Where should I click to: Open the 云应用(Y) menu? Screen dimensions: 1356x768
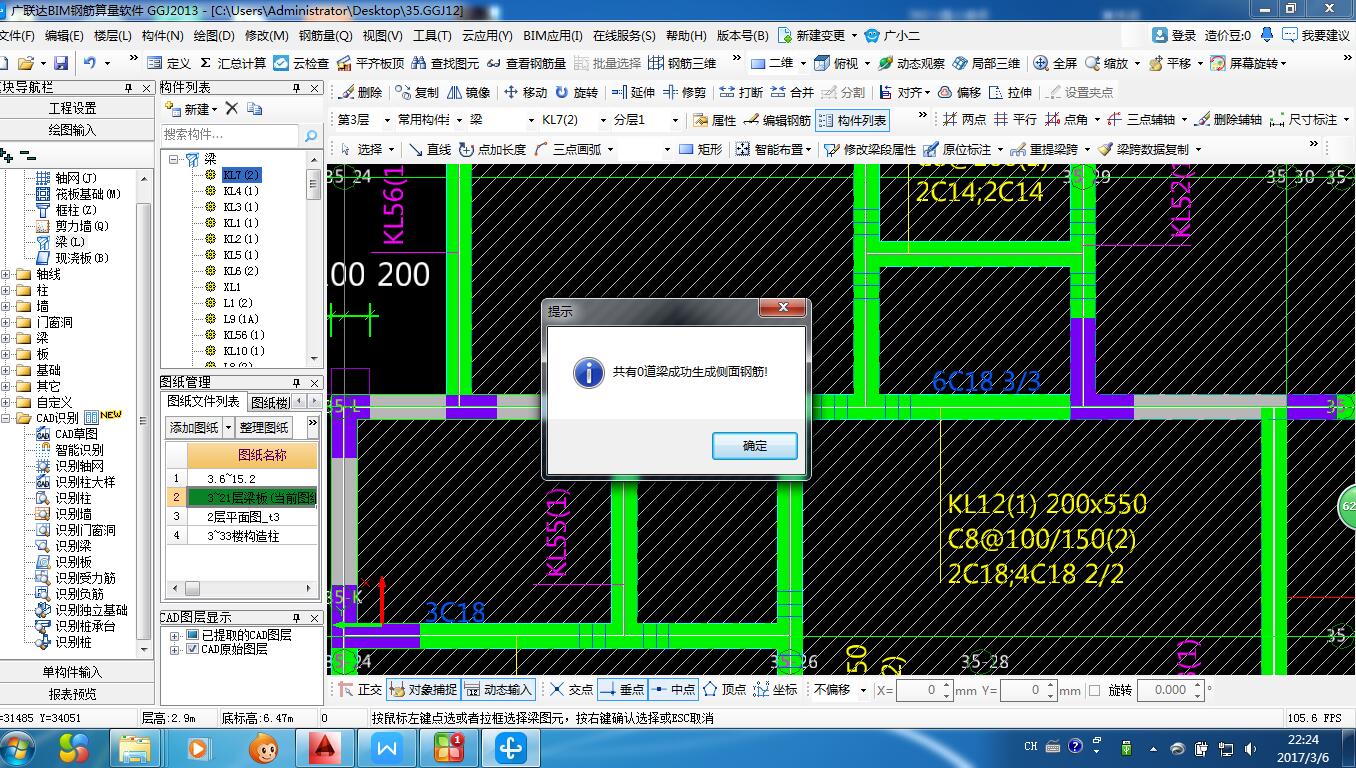[487, 35]
